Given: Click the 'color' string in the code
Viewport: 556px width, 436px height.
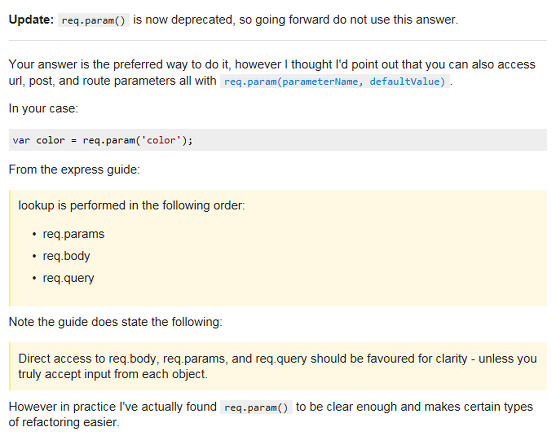Looking at the screenshot, I should [161, 140].
